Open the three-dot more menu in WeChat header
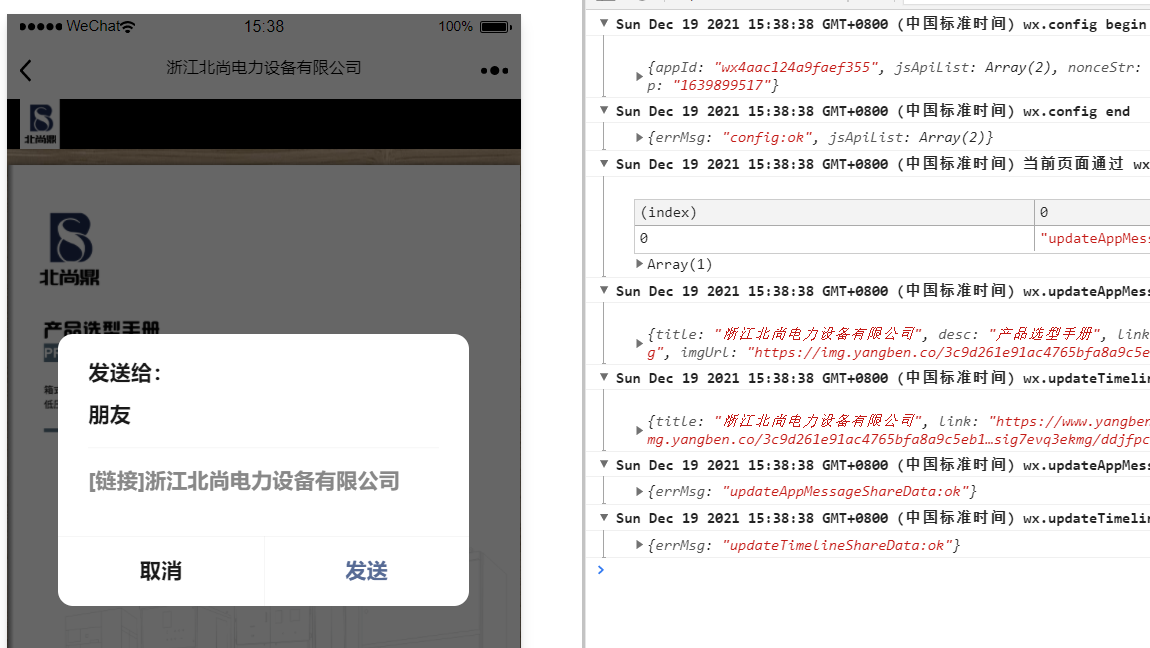The width and height of the screenshot is (1150, 648). click(494, 70)
